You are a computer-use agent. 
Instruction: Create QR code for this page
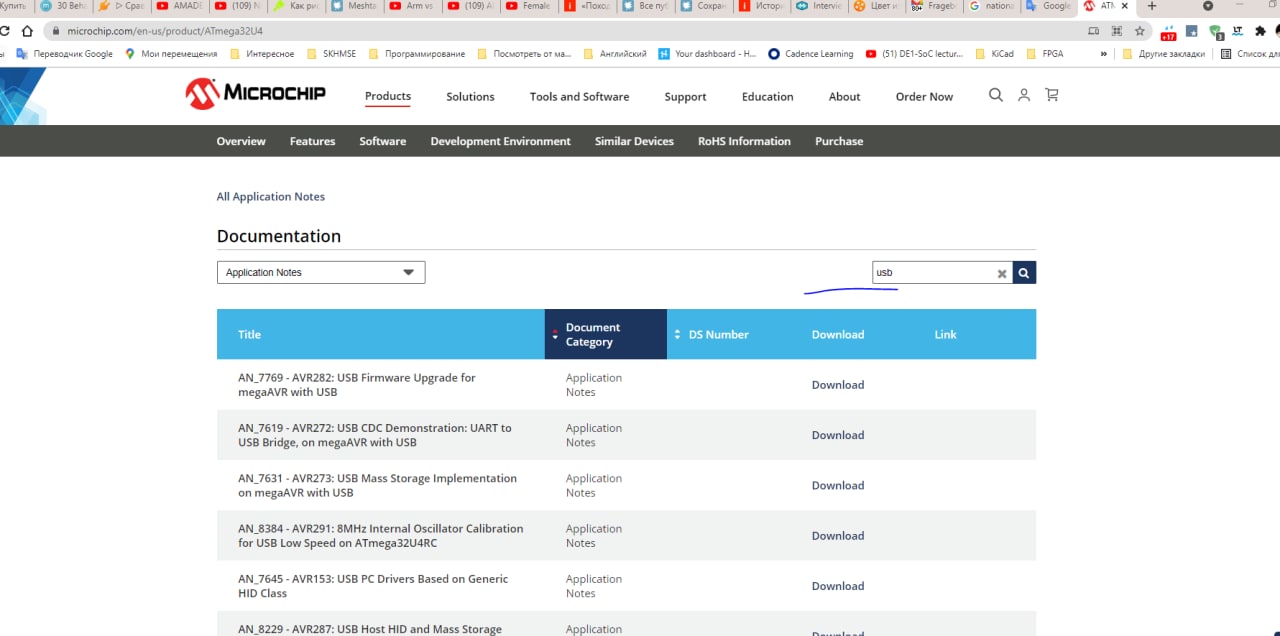1117,31
